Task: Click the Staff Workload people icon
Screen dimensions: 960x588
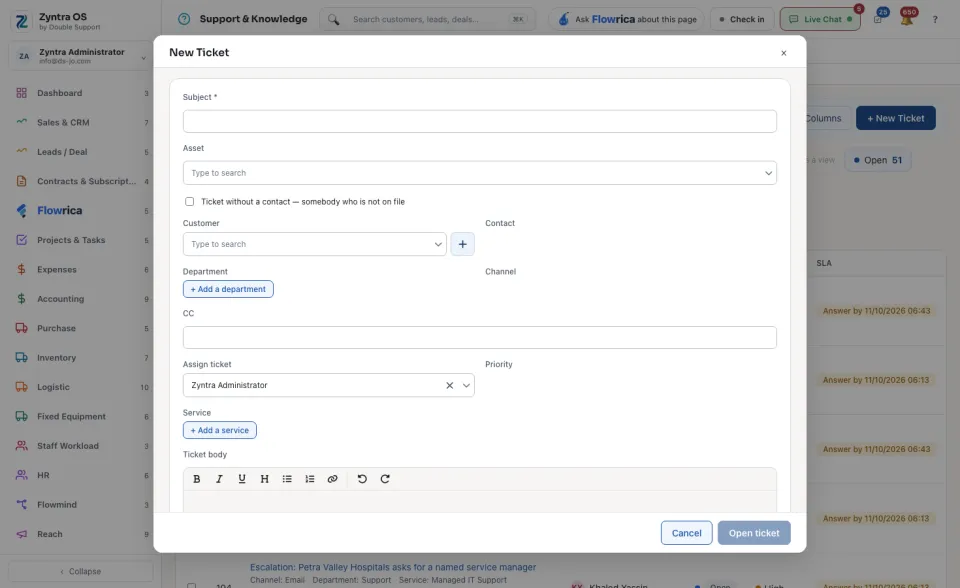Action: coord(21,446)
